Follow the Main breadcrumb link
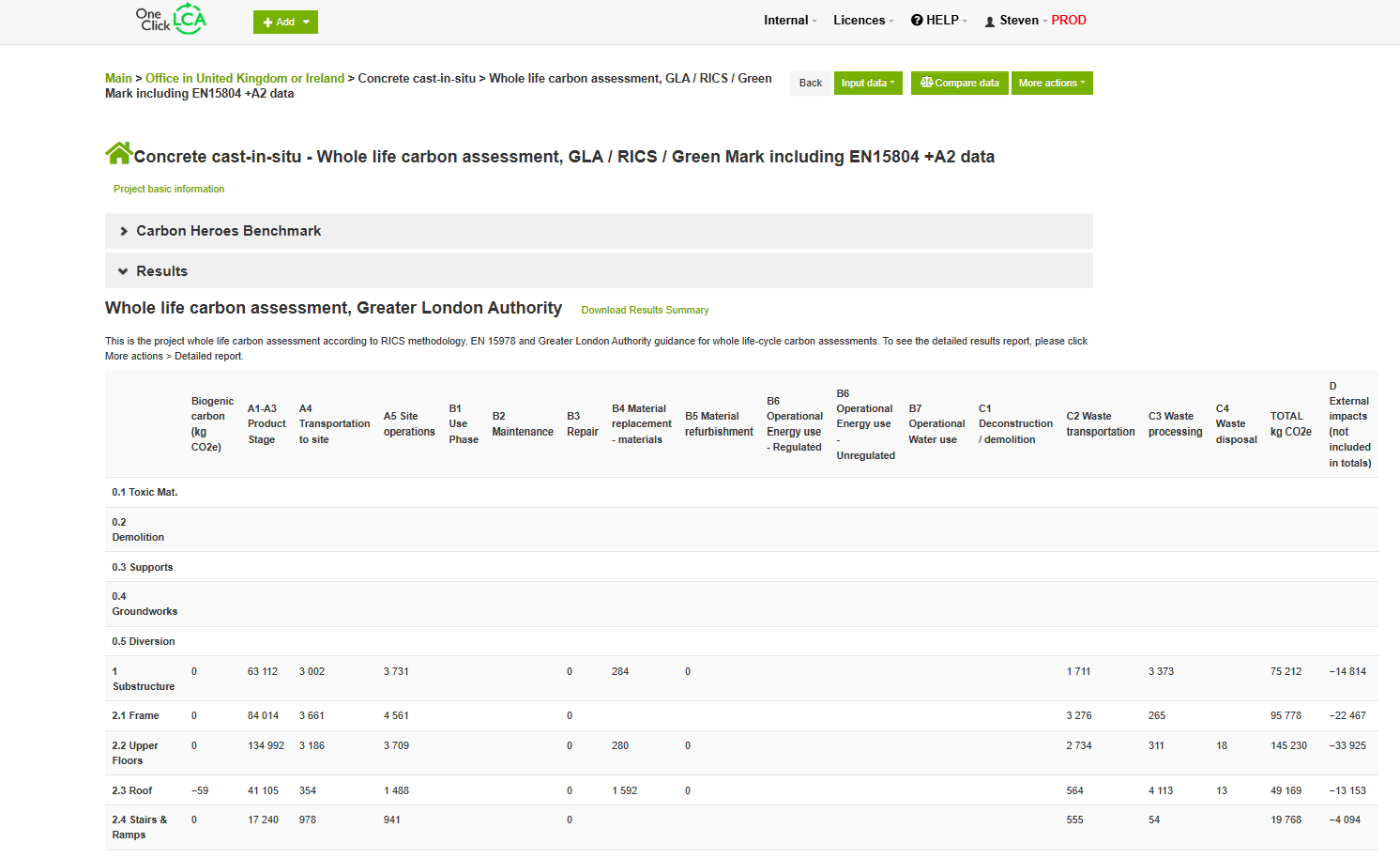 coord(118,79)
